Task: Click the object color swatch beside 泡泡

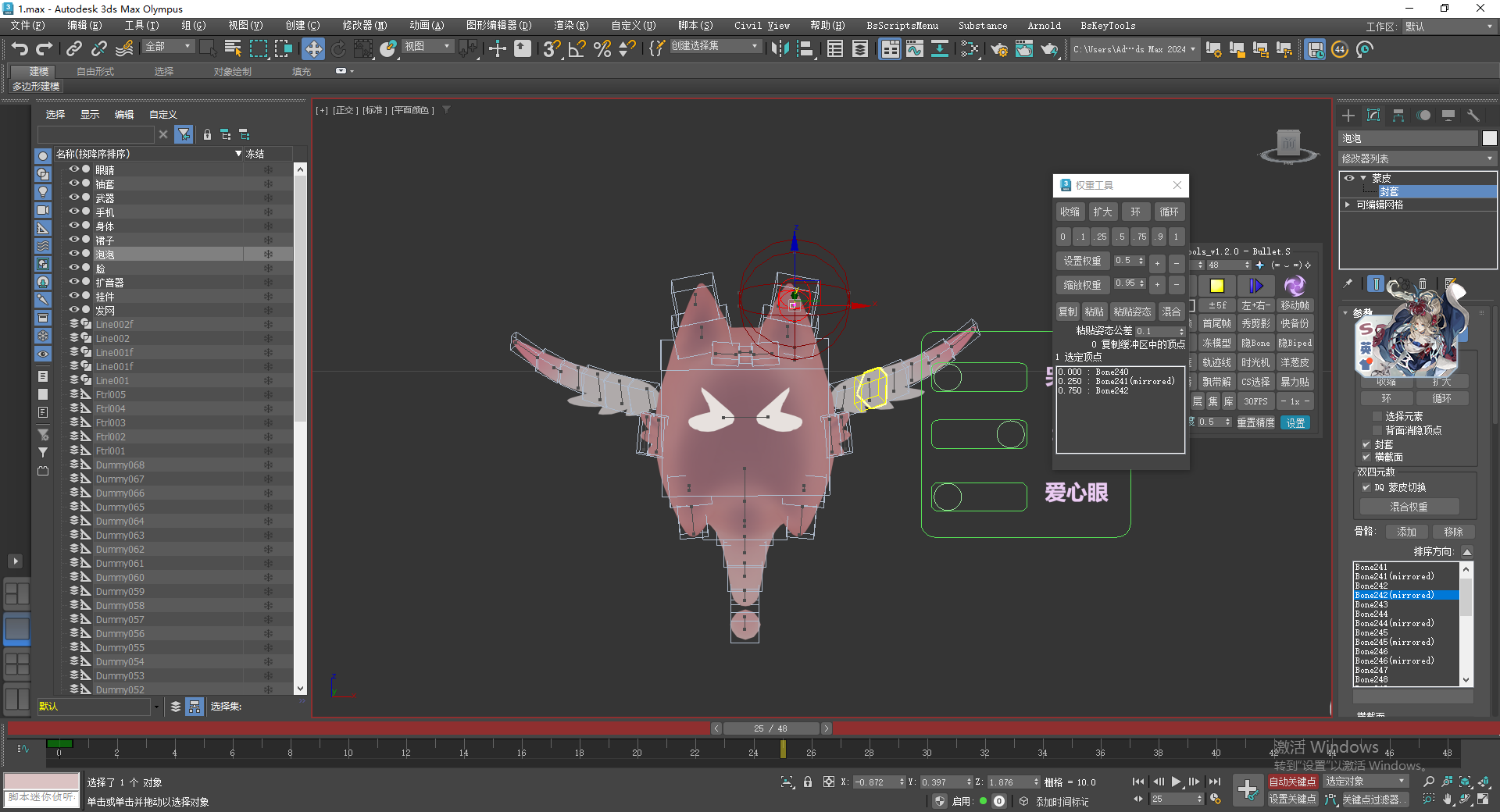Action: (x=1490, y=138)
